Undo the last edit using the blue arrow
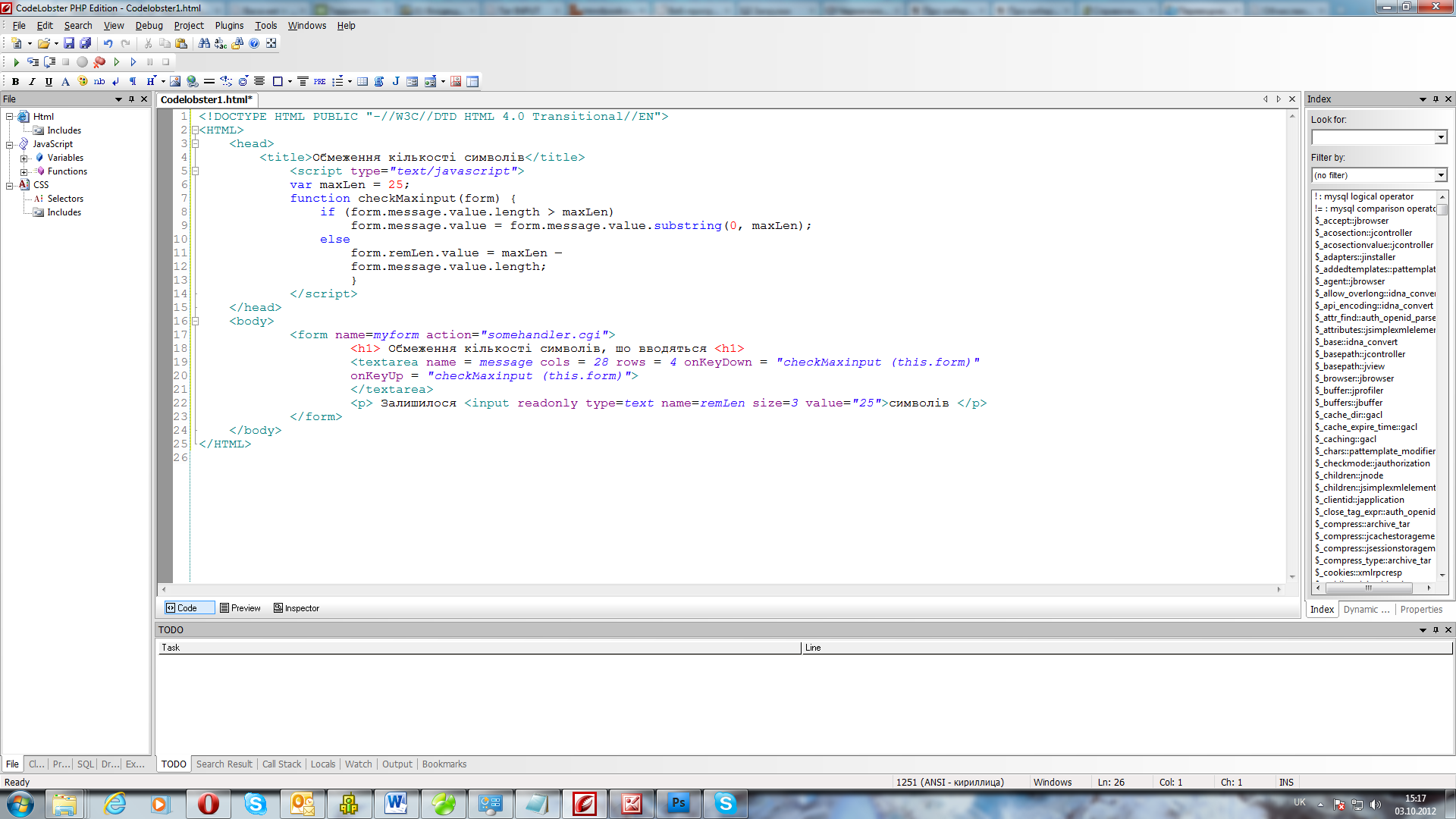Image resolution: width=1456 pixels, height=819 pixels. (108, 43)
